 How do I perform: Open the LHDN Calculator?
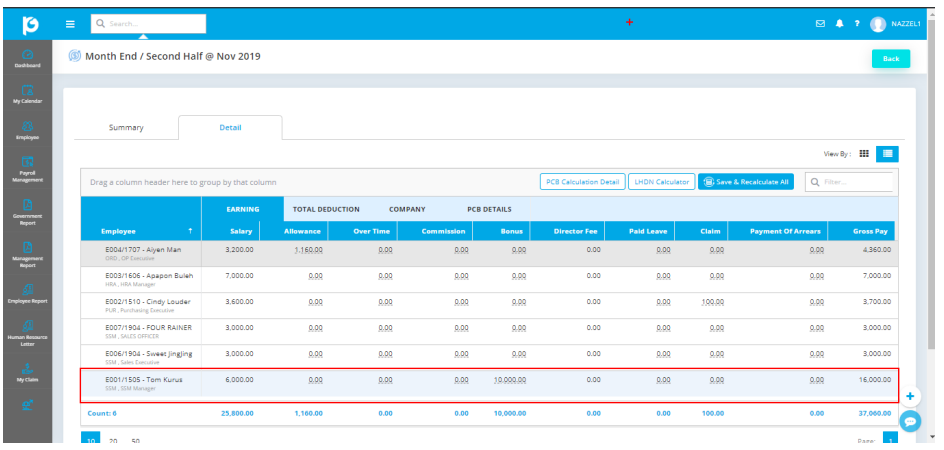click(661, 182)
